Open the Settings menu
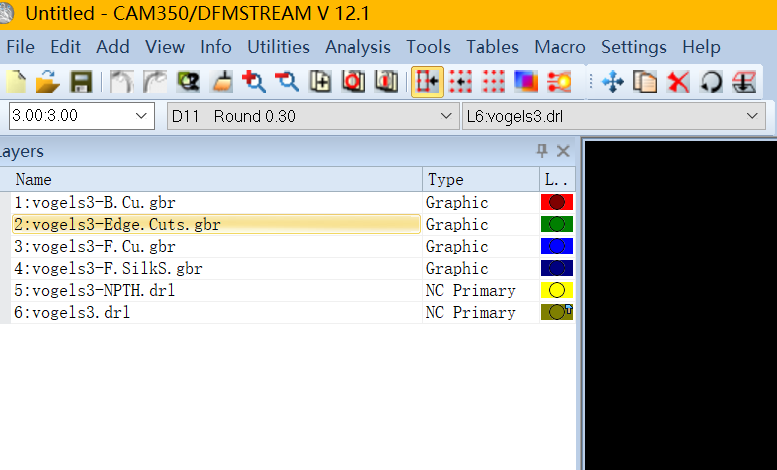 pos(634,47)
